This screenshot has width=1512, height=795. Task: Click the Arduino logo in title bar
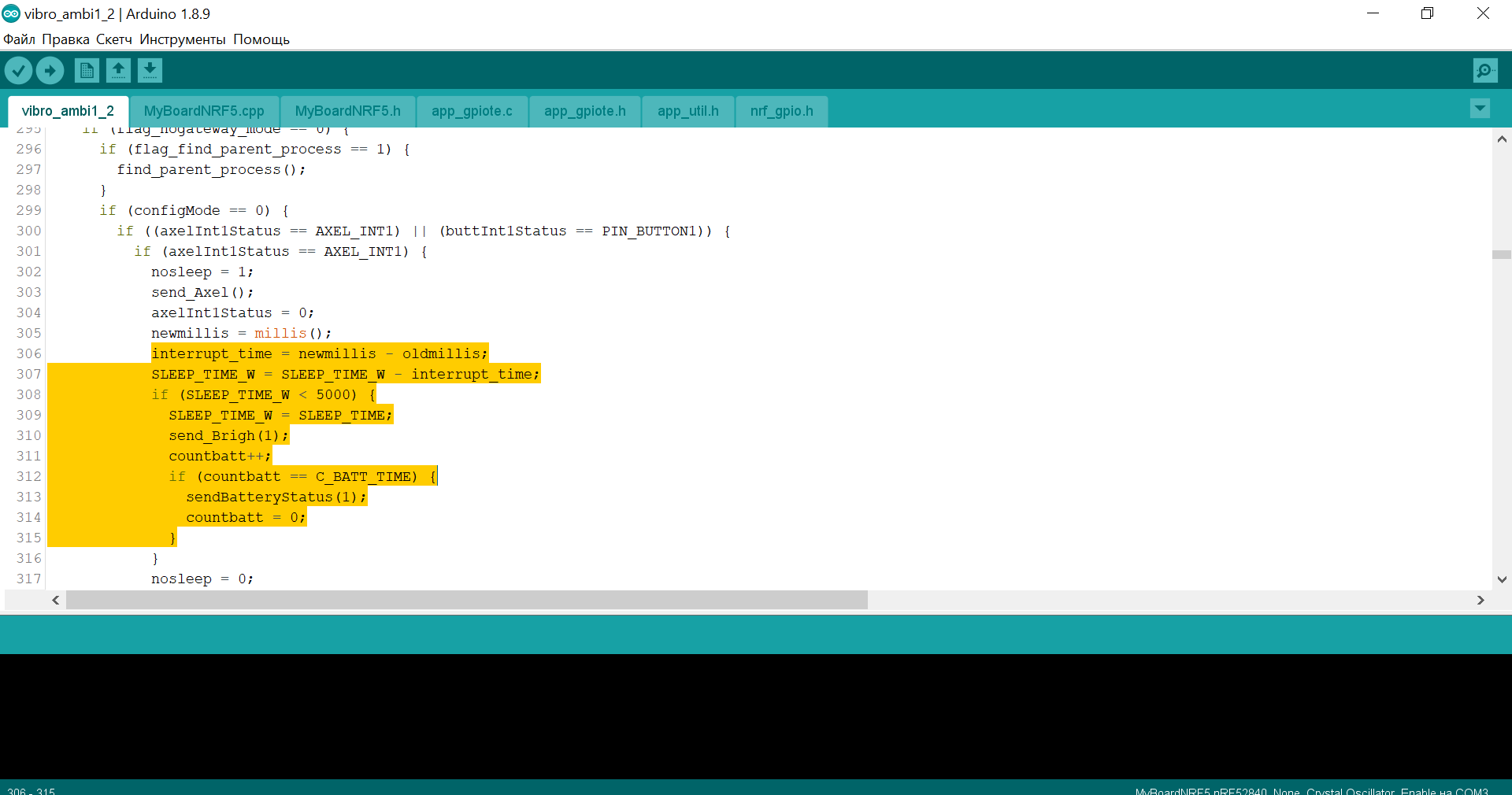pos(11,13)
